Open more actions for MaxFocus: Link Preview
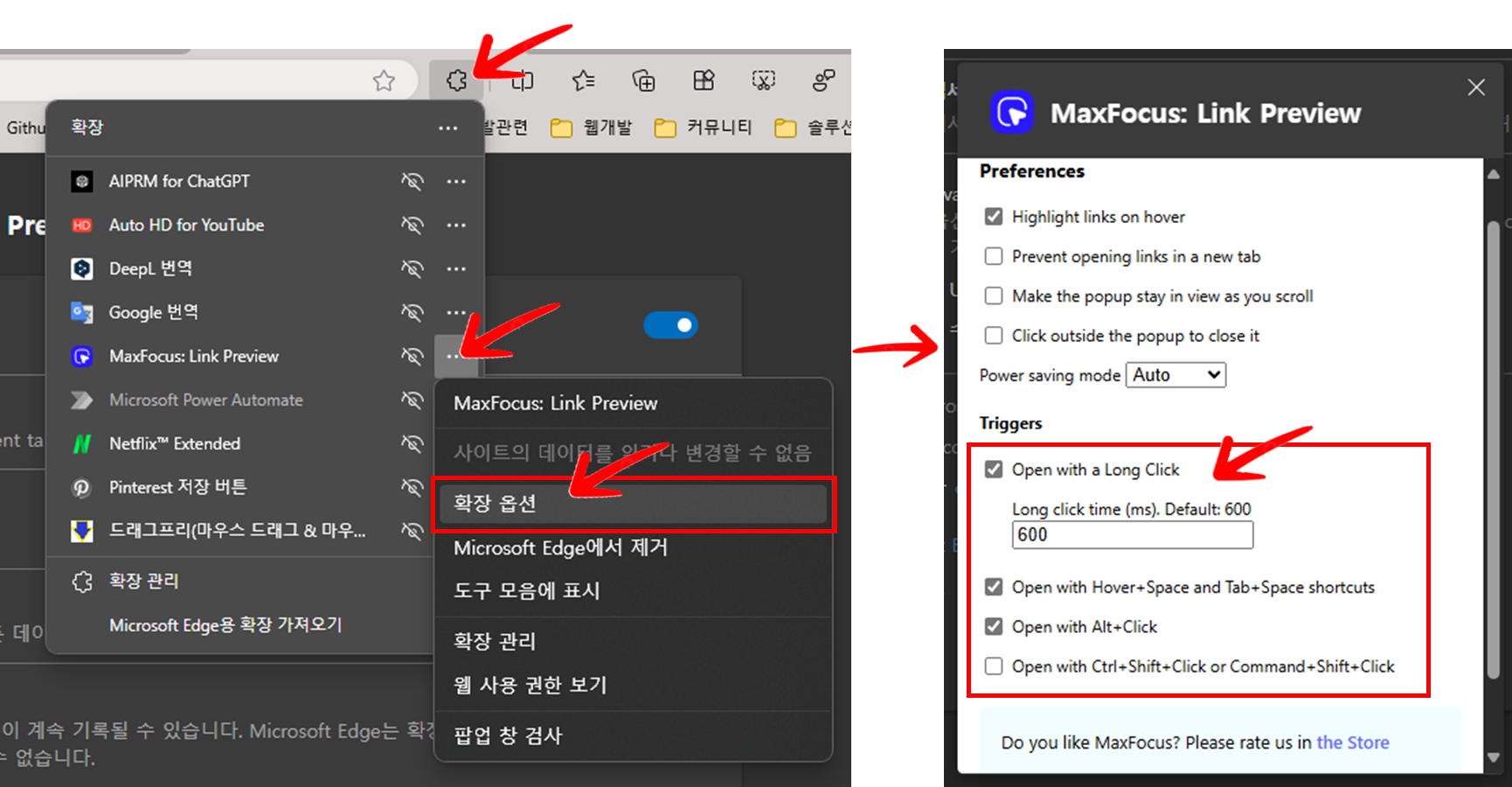1512x787 pixels. tap(456, 356)
